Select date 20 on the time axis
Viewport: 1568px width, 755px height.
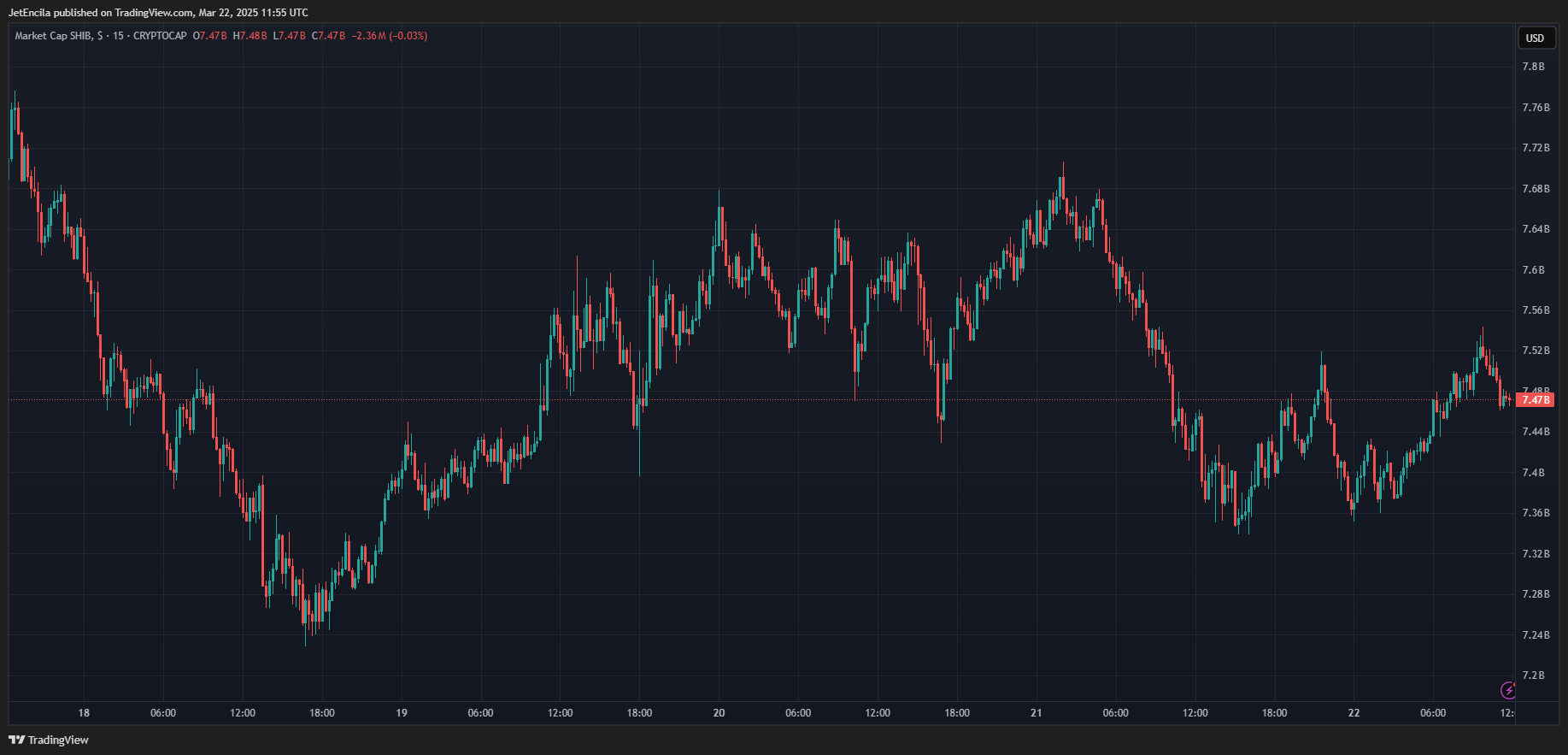click(x=719, y=713)
